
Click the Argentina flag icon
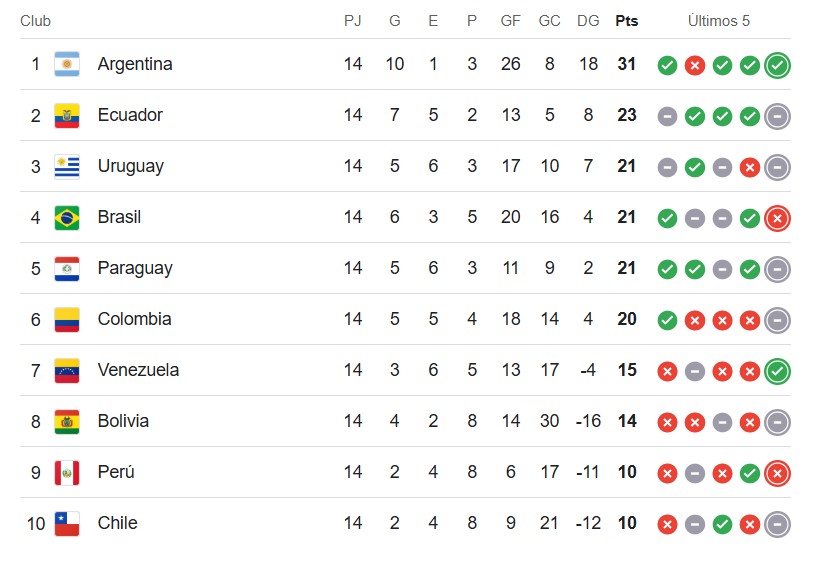[67, 64]
